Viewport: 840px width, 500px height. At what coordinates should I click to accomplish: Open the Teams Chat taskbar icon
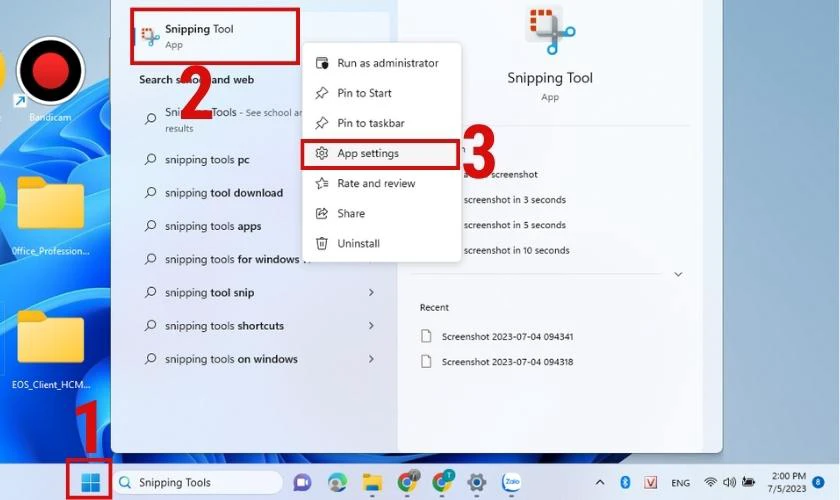[302, 482]
